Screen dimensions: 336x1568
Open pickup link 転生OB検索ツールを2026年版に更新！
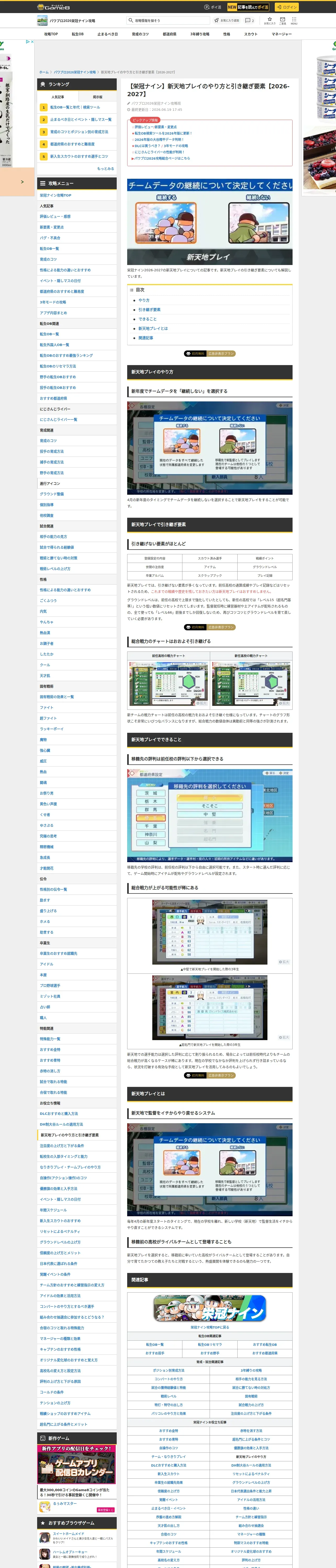coord(163,133)
